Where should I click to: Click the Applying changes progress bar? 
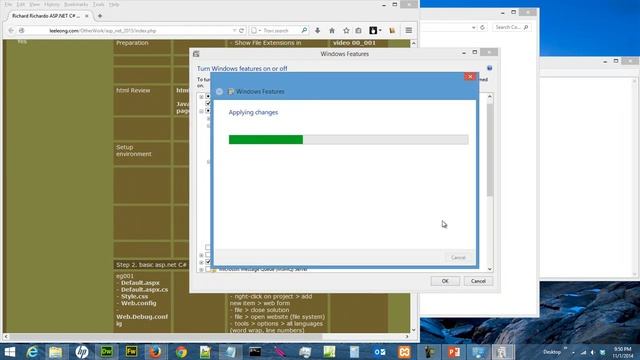click(348, 140)
